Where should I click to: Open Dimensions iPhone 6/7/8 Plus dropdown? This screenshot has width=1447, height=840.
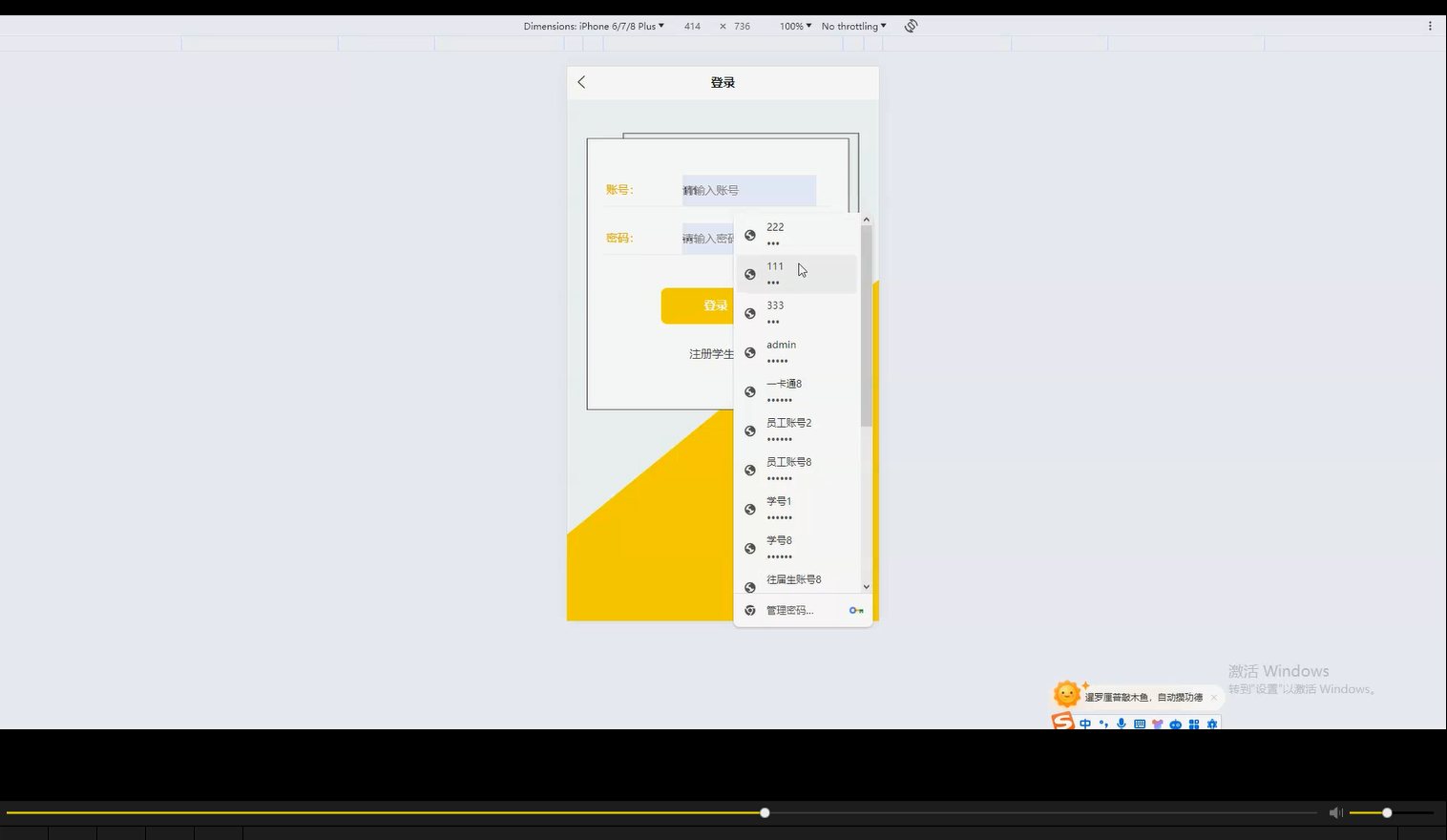(x=594, y=26)
